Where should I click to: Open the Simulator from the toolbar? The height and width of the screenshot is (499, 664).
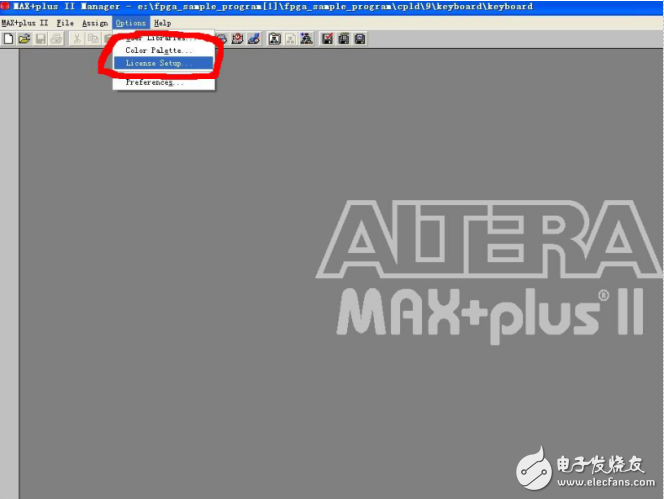(x=221, y=38)
